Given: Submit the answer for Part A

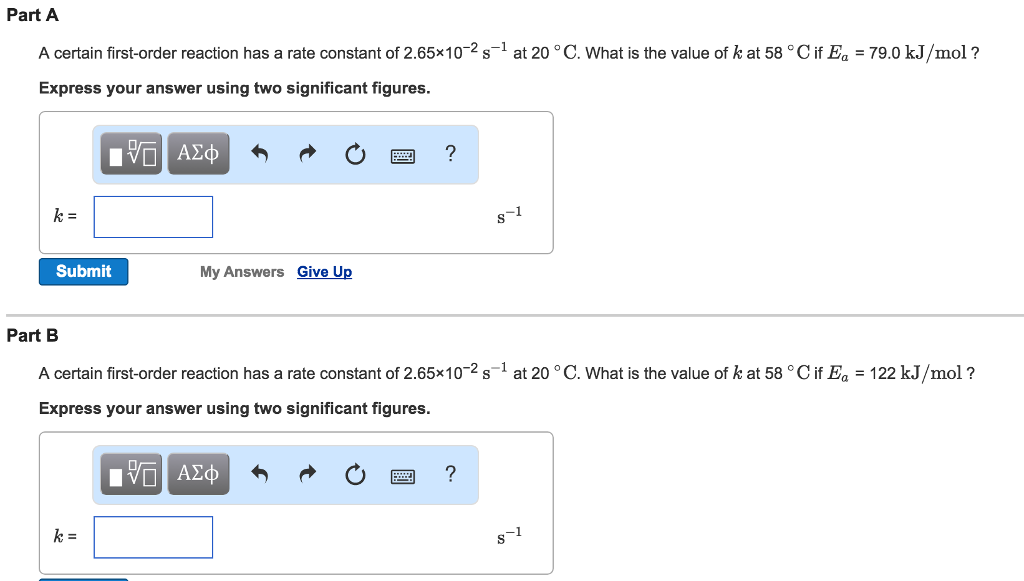Looking at the screenshot, I should [x=83, y=271].
